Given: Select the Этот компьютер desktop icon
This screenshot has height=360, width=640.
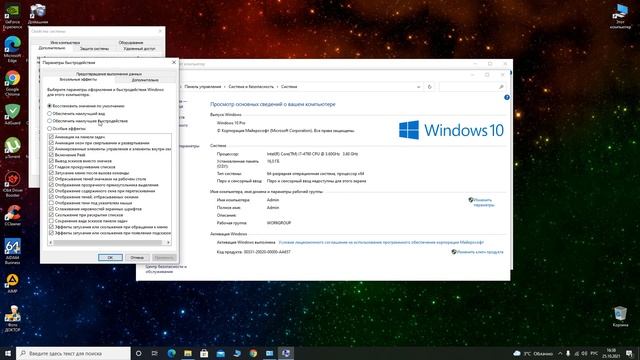Looking at the screenshot, I should 620,16.
